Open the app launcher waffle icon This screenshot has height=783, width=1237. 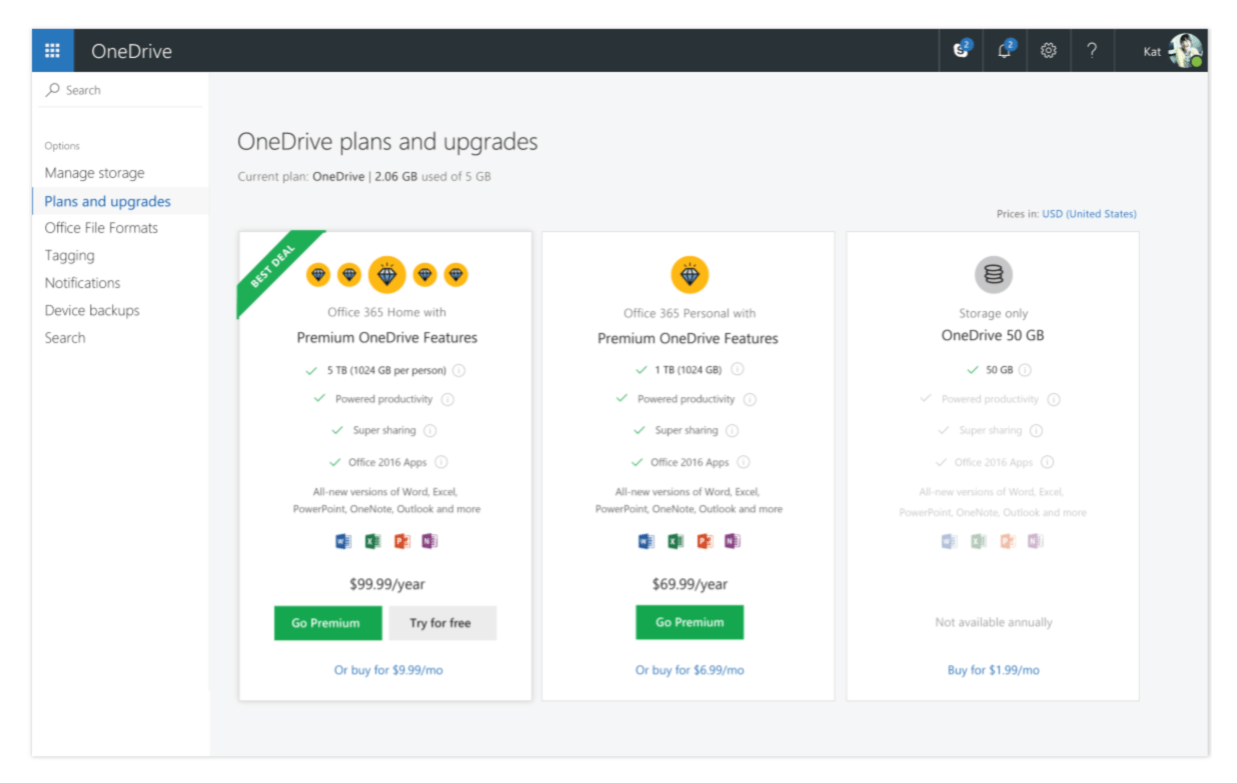coord(53,51)
